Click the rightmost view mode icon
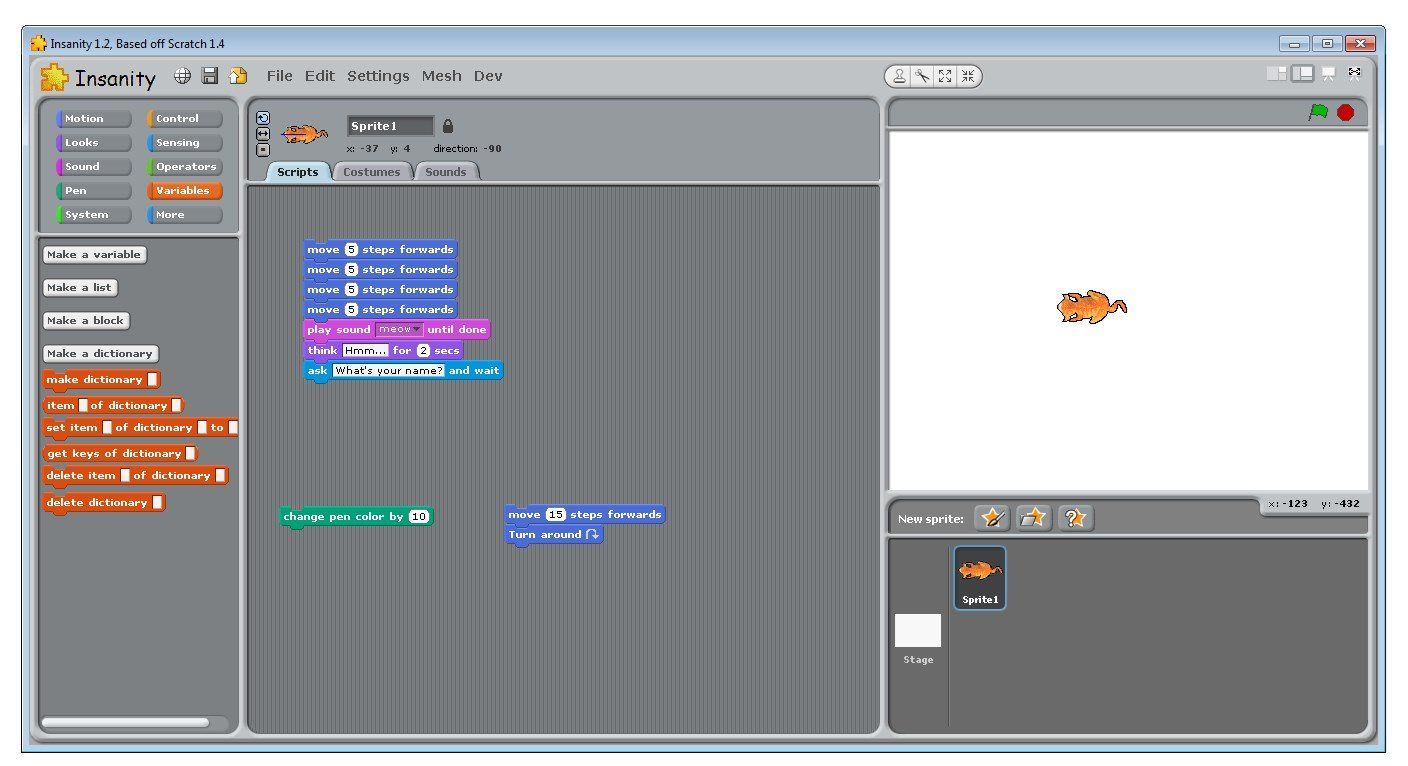This screenshot has height=766, width=1408. (x=1354, y=72)
